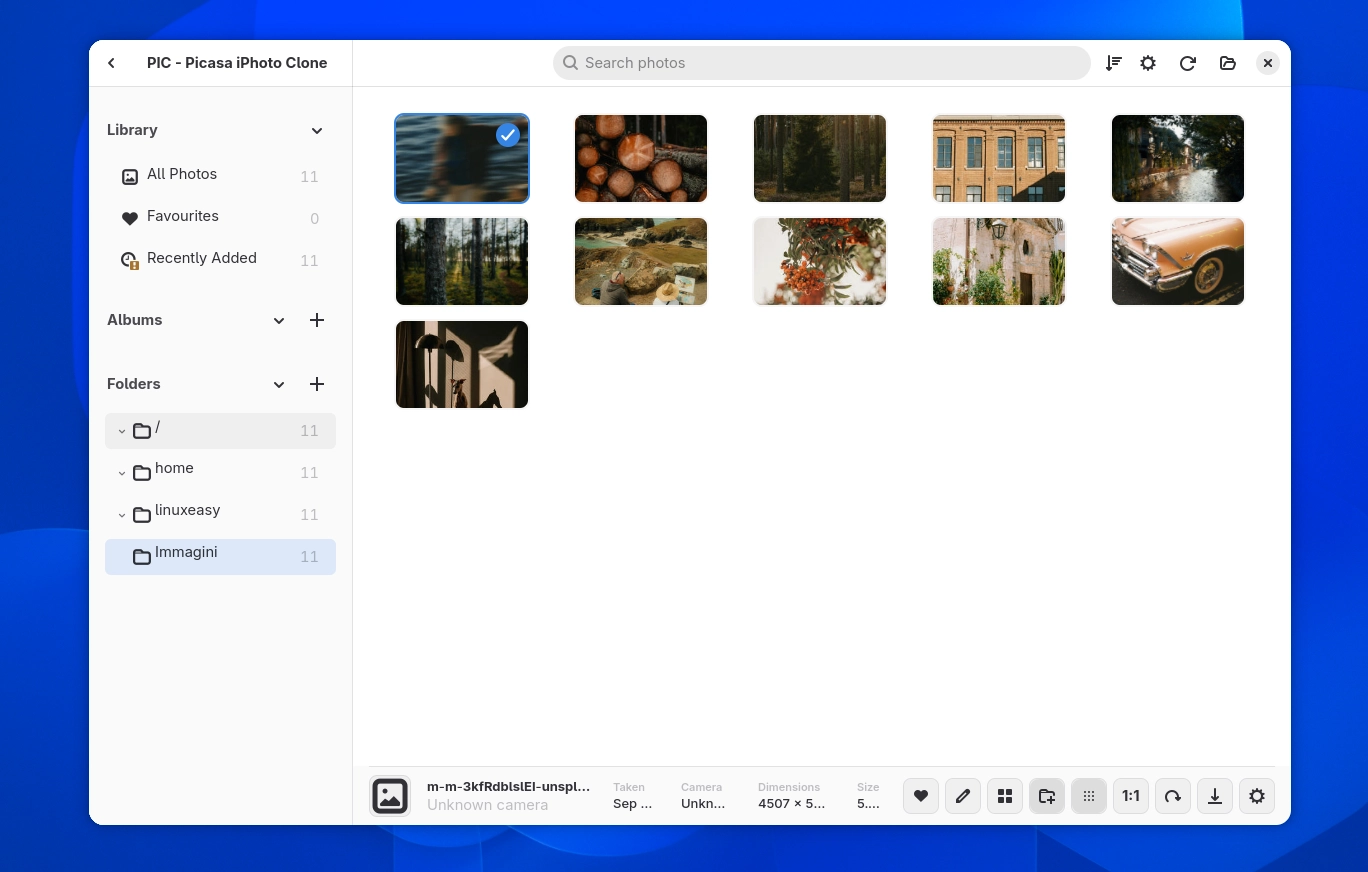Add a new album with plus icon
Image resolution: width=1368 pixels, height=872 pixels.
point(317,320)
